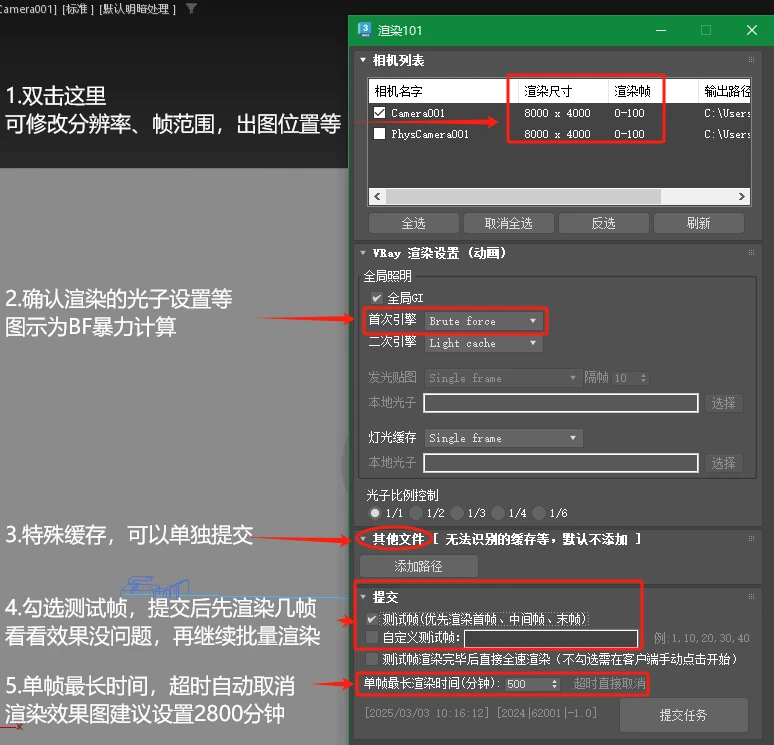
Task: Open the 二次引擎 Light cache dropdown
Action: tap(483, 343)
